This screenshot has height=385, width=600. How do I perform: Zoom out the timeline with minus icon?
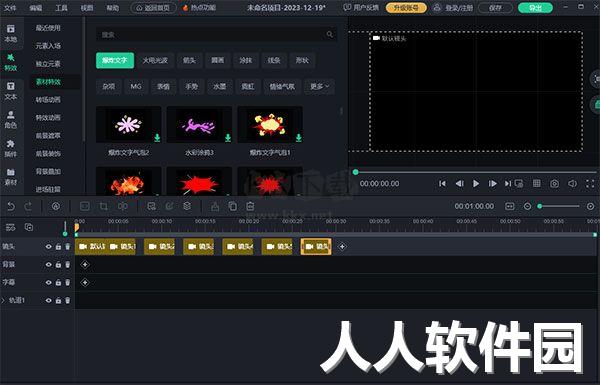click(x=527, y=206)
